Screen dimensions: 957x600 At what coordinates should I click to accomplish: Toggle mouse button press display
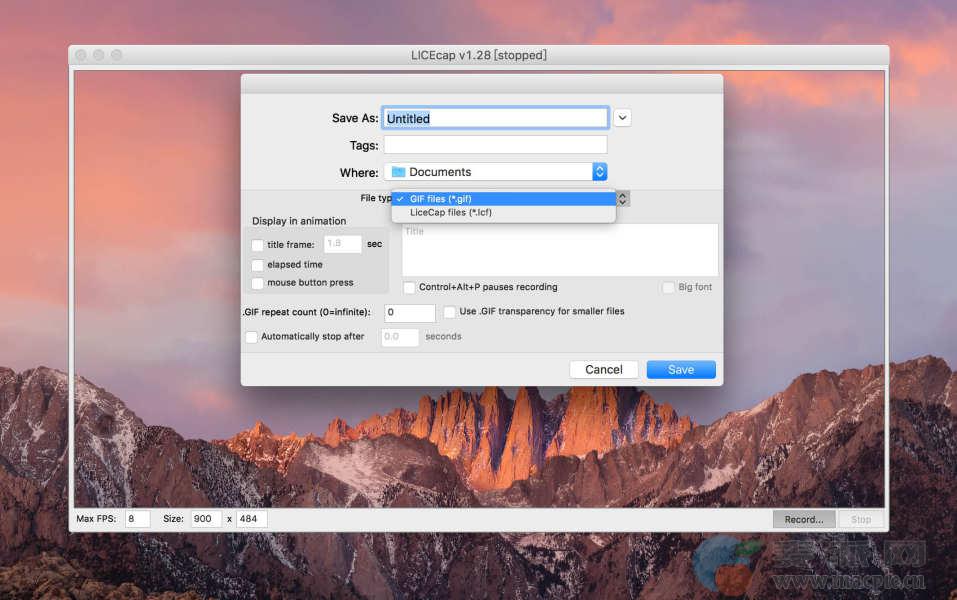(x=258, y=283)
